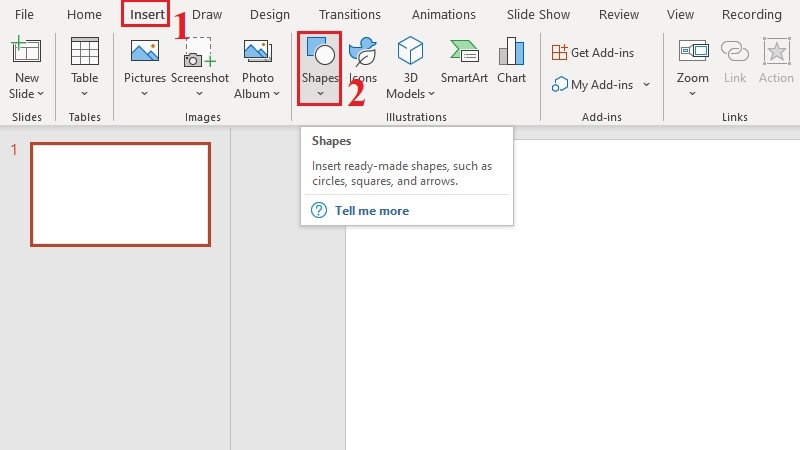Screen dimensions: 800x450
Task: Click the Tell me more link
Action: 372,211
